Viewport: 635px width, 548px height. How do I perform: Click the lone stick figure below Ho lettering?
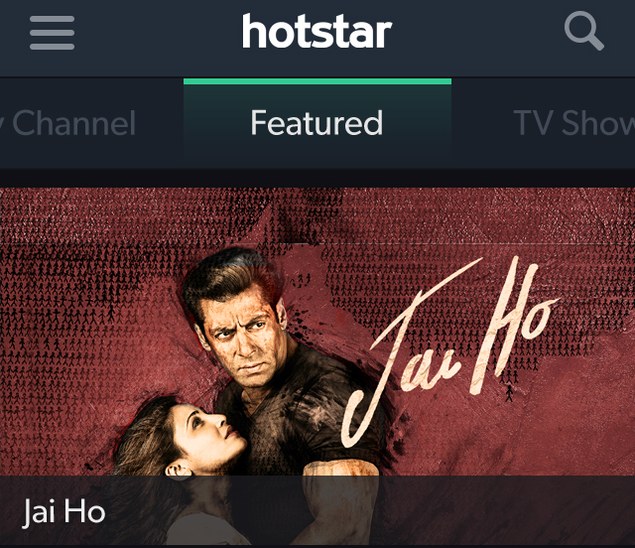[509, 393]
